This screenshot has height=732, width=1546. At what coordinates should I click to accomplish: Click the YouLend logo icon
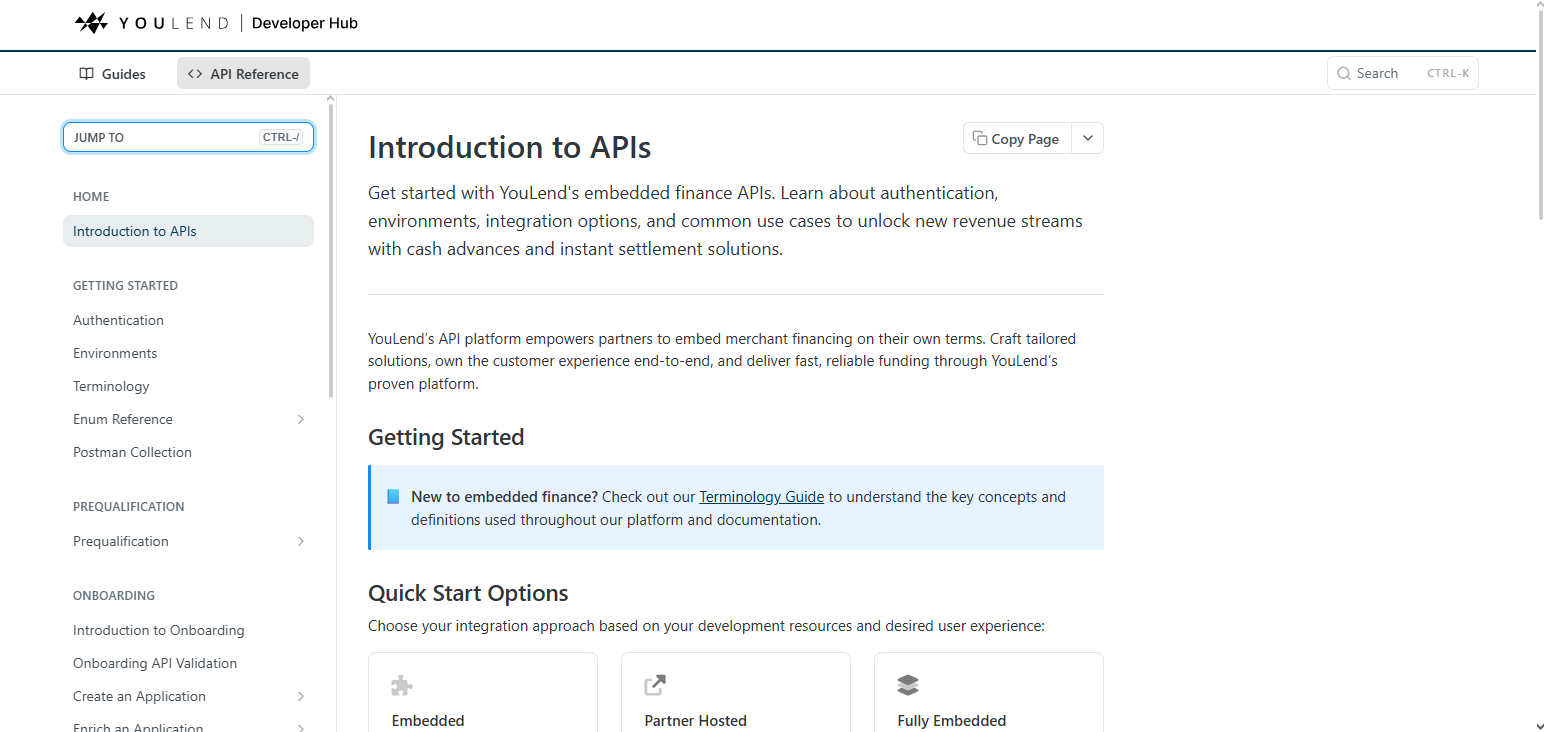click(91, 23)
